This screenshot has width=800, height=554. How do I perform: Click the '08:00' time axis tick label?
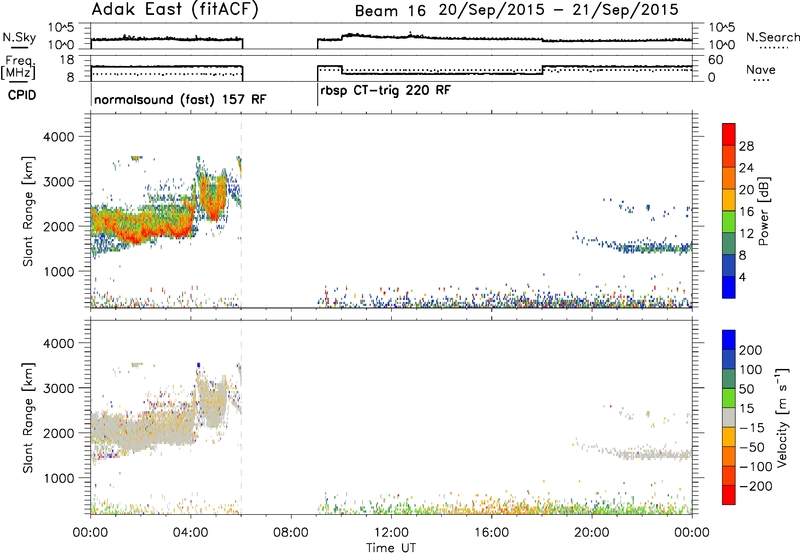click(291, 533)
